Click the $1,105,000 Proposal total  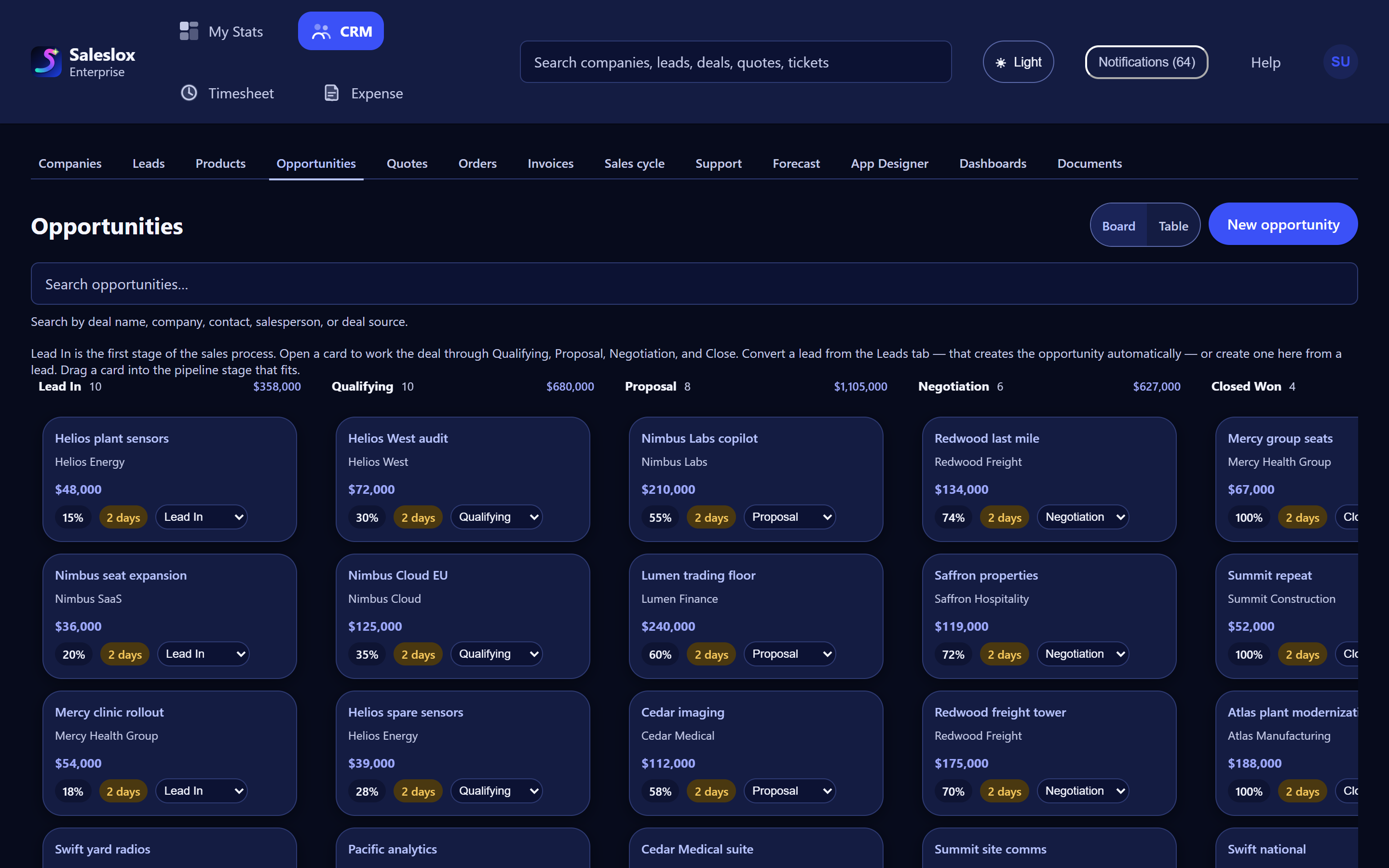(860, 387)
